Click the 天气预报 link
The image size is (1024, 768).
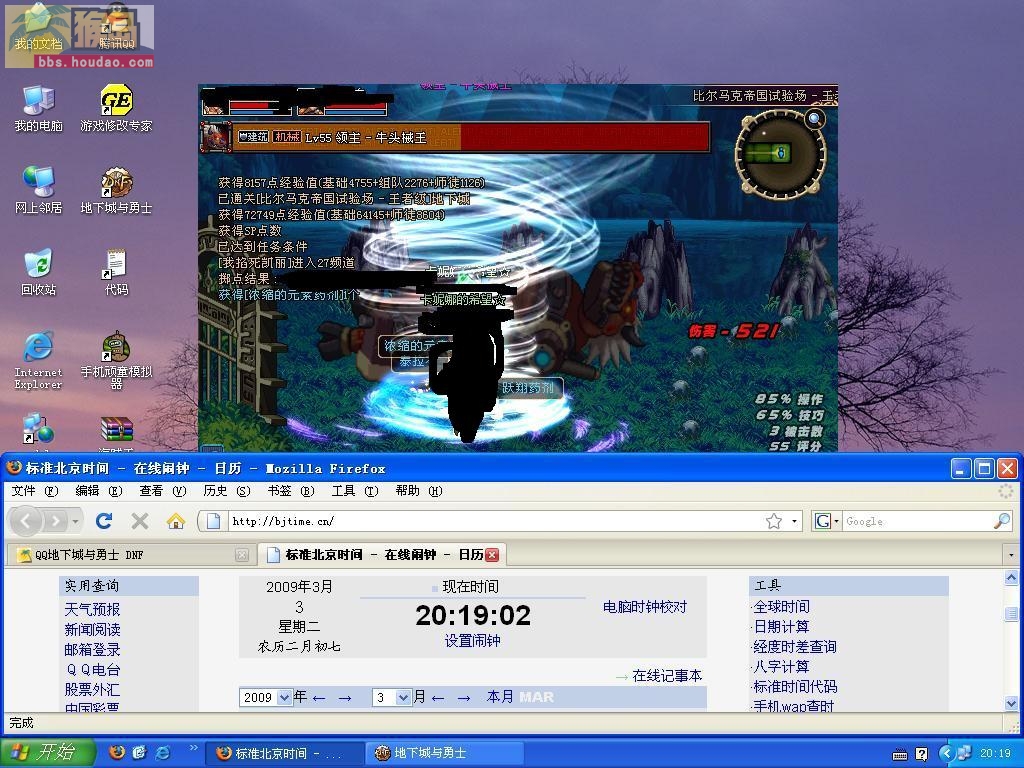tap(92, 609)
